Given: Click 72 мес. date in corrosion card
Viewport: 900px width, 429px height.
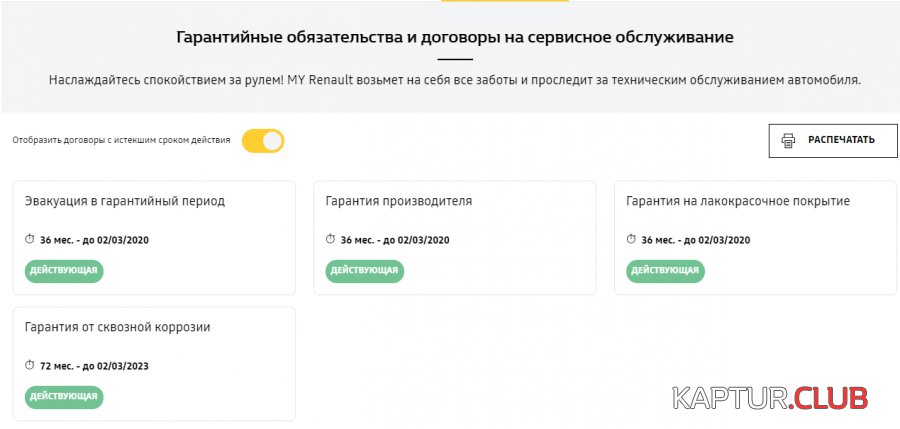Looking at the screenshot, I should [x=94, y=366].
